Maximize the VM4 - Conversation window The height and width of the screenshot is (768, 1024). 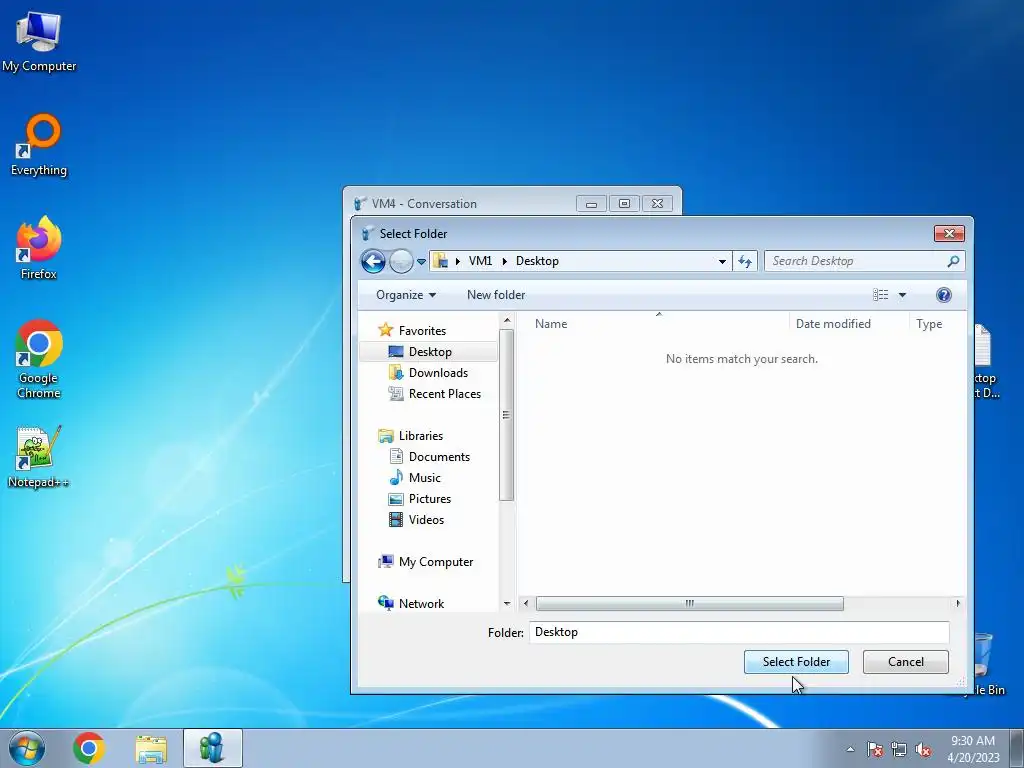click(624, 204)
